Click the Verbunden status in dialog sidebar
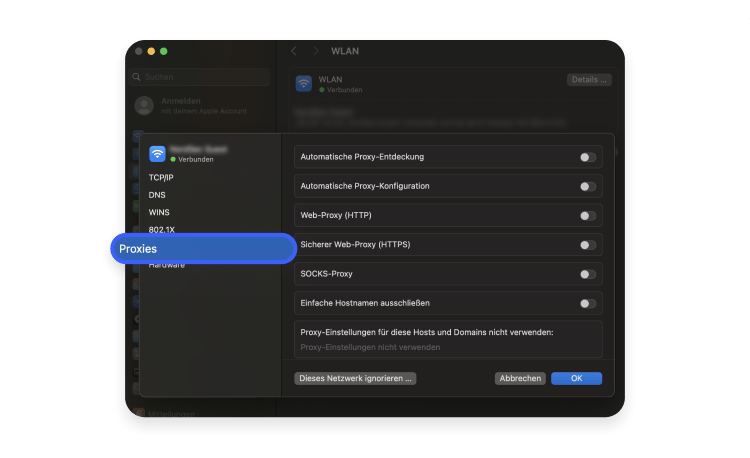 [192, 160]
